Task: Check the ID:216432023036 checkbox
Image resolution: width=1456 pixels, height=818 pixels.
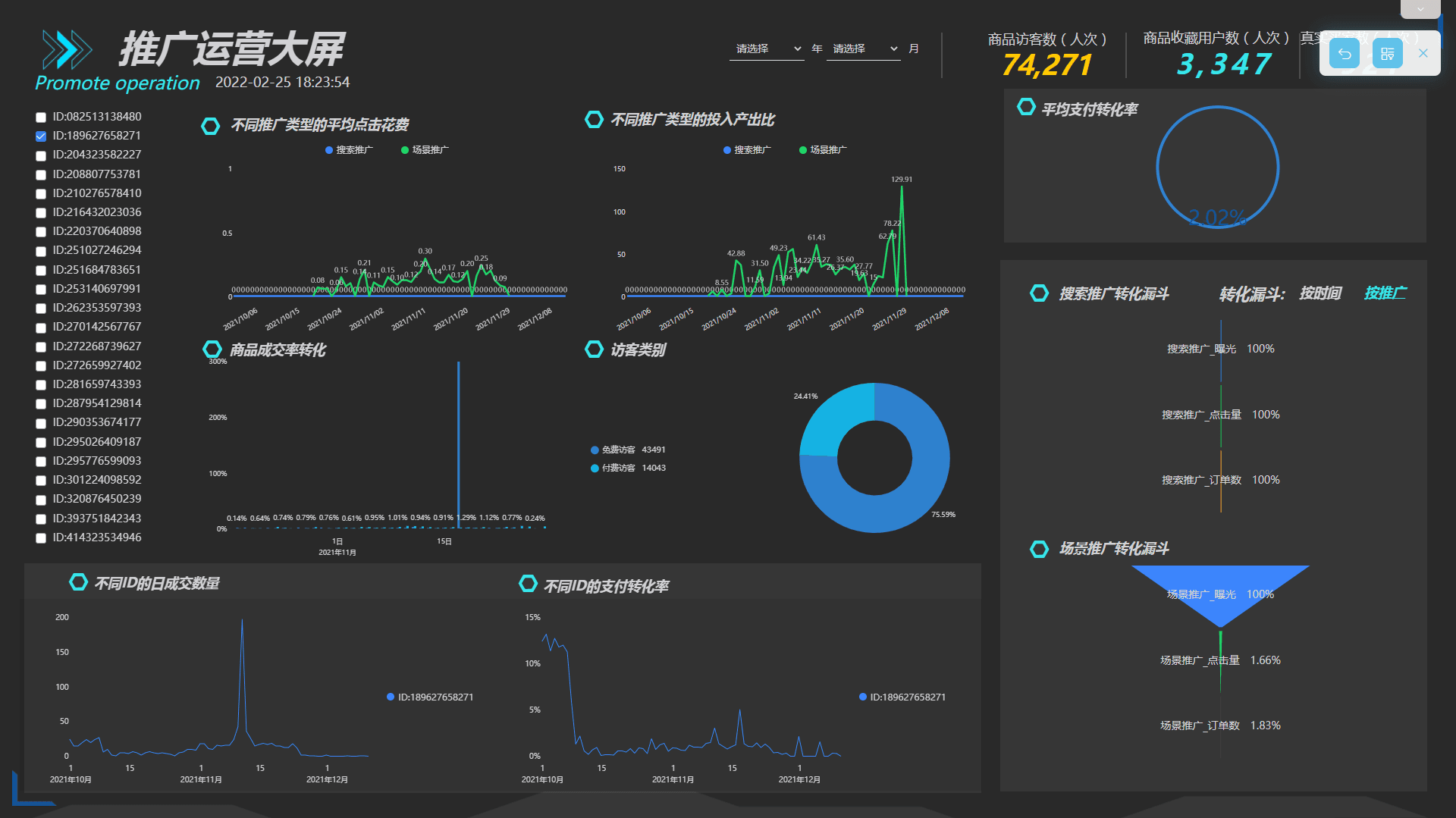Action: tap(41, 213)
